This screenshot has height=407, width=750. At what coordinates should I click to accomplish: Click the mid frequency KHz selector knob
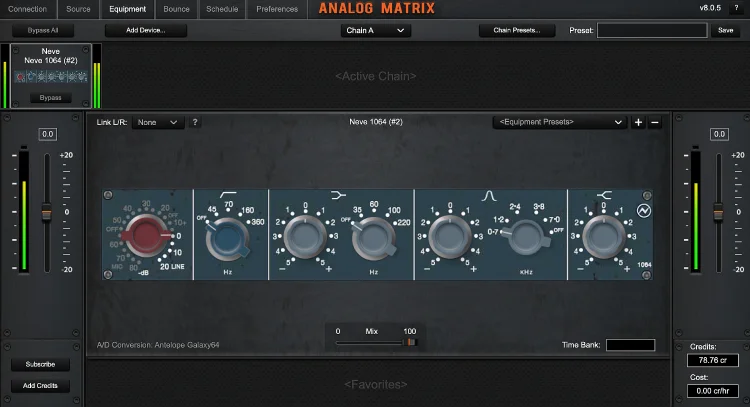tap(519, 239)
